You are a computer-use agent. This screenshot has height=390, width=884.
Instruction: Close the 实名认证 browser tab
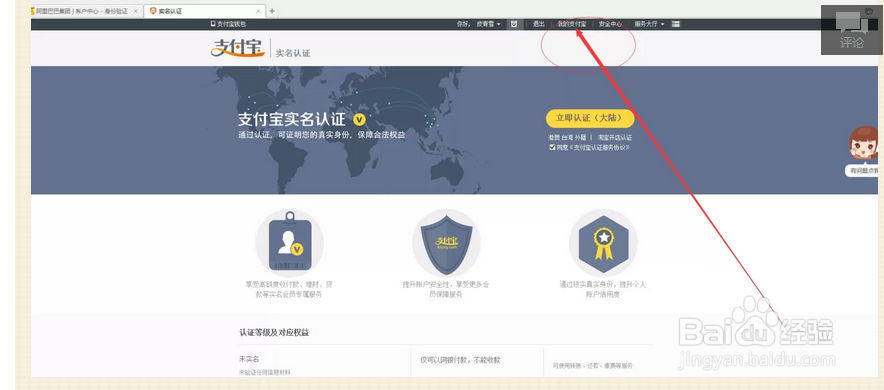[259, 11]
